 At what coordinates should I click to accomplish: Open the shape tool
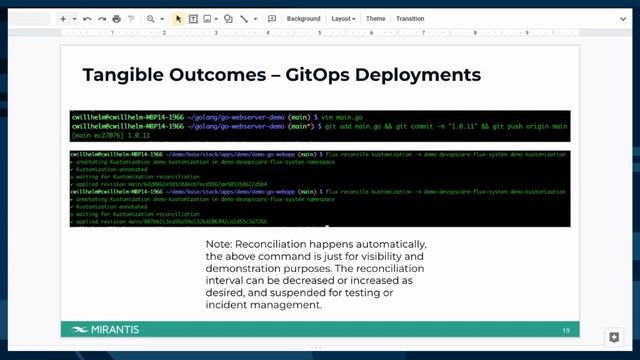(228, 19)
